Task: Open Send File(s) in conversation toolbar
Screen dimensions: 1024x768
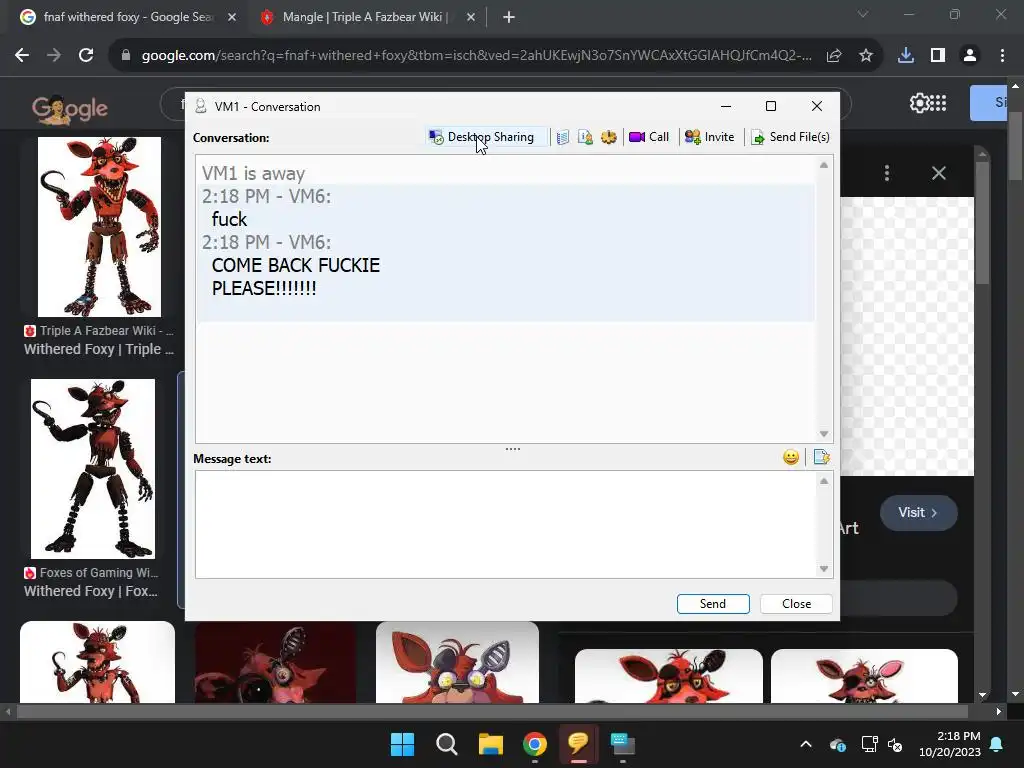Action: 791,137
